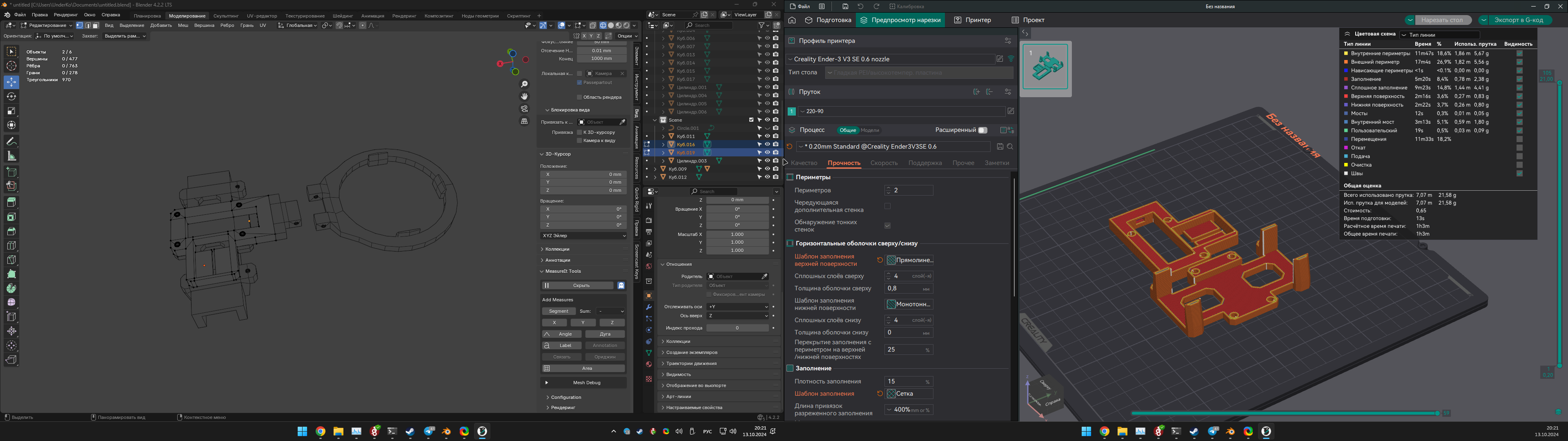
Task: Open the Сетка infill pattern dropdown
Action: point(909,394)
